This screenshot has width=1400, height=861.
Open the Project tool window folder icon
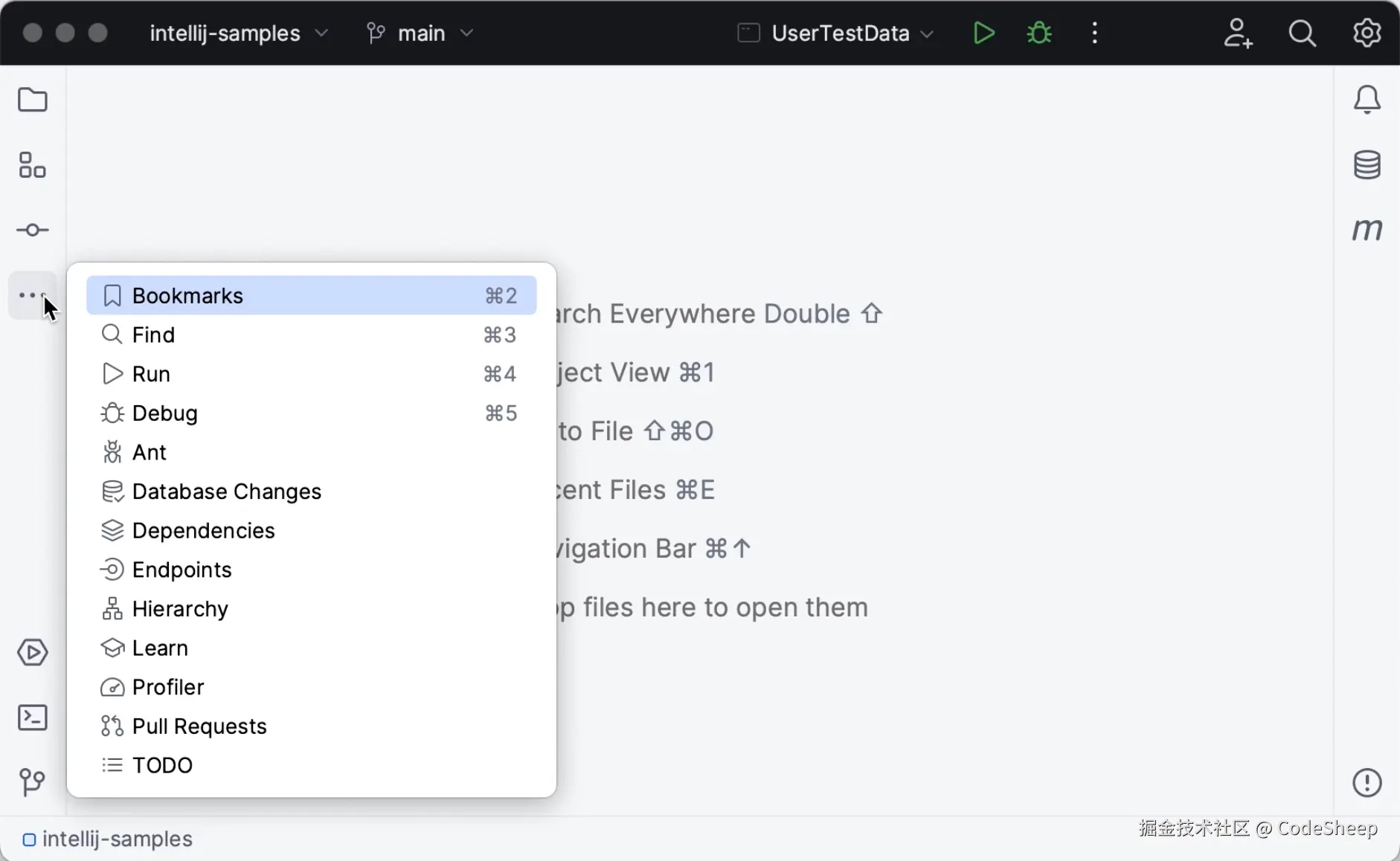(32, 100)
